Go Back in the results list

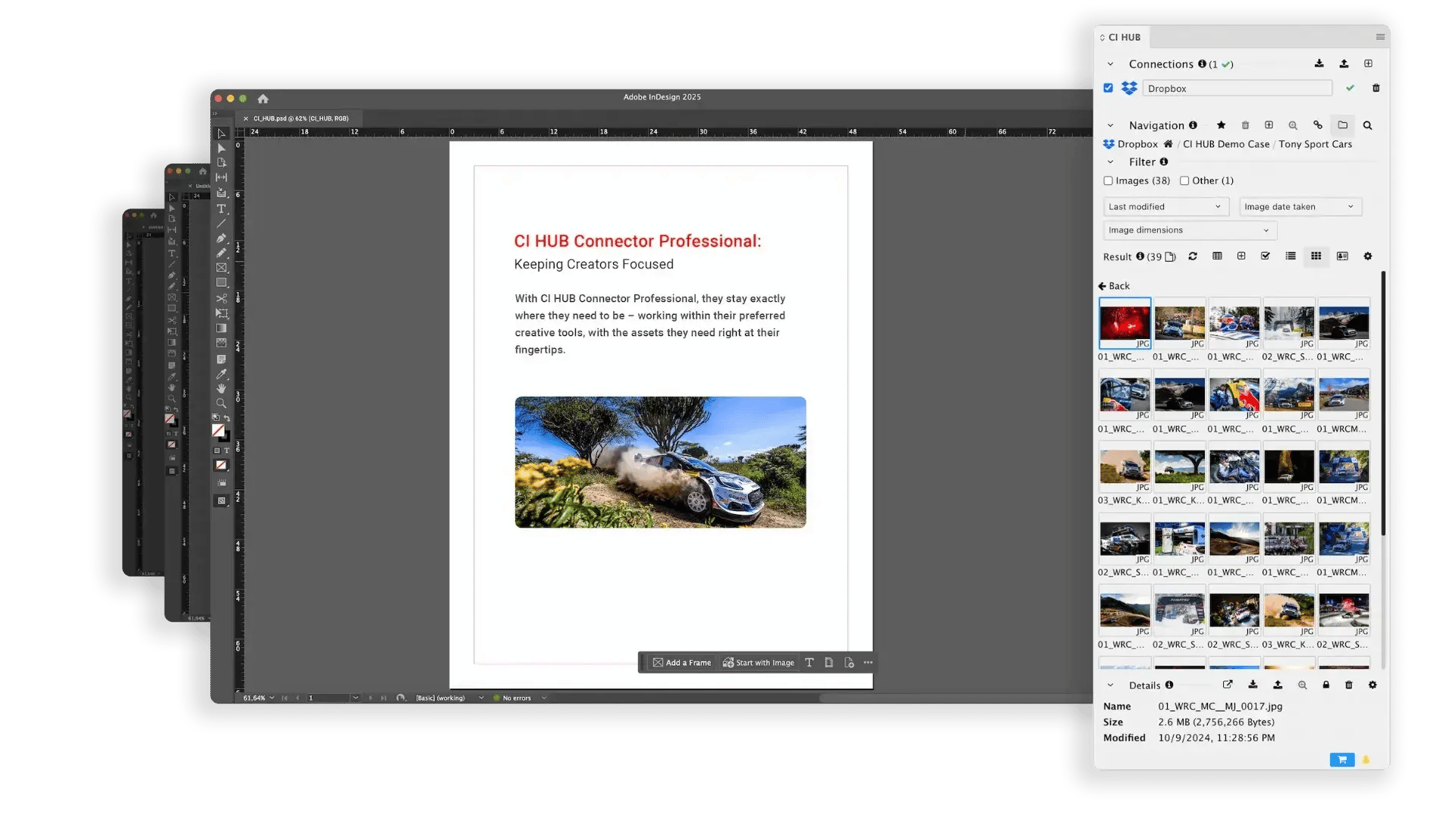1114,286
